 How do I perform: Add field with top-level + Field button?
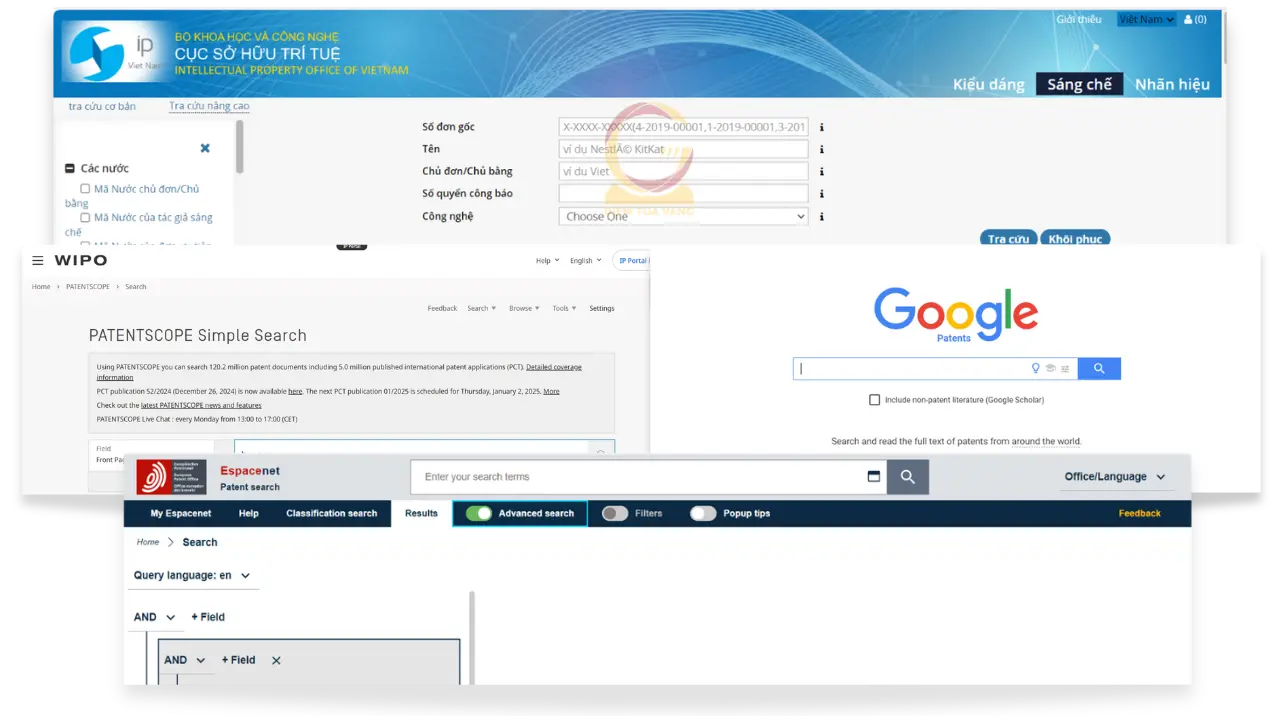pyautogui.click(x=208, y=617)
